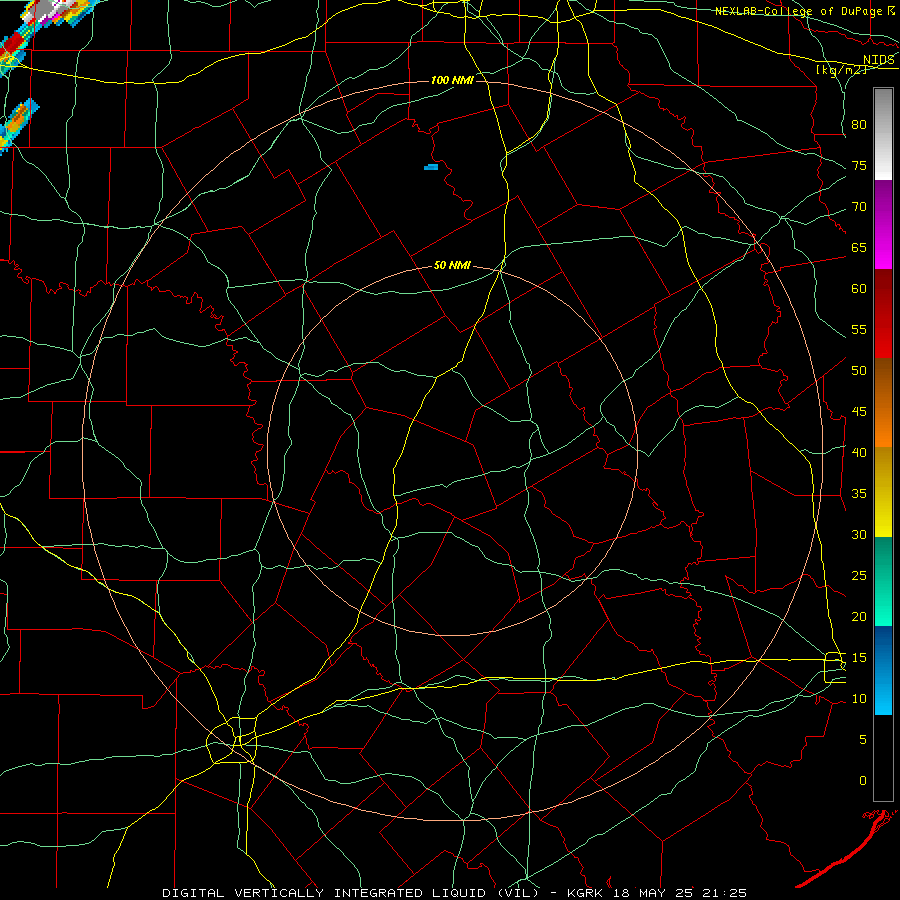Click the "100 NMI" range ring label

[x=452, y=80]
